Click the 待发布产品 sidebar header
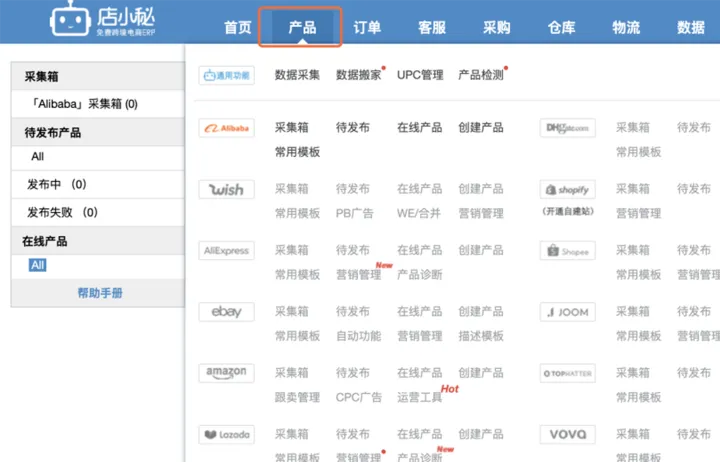720x462 pixels. [x=98, y=133]
